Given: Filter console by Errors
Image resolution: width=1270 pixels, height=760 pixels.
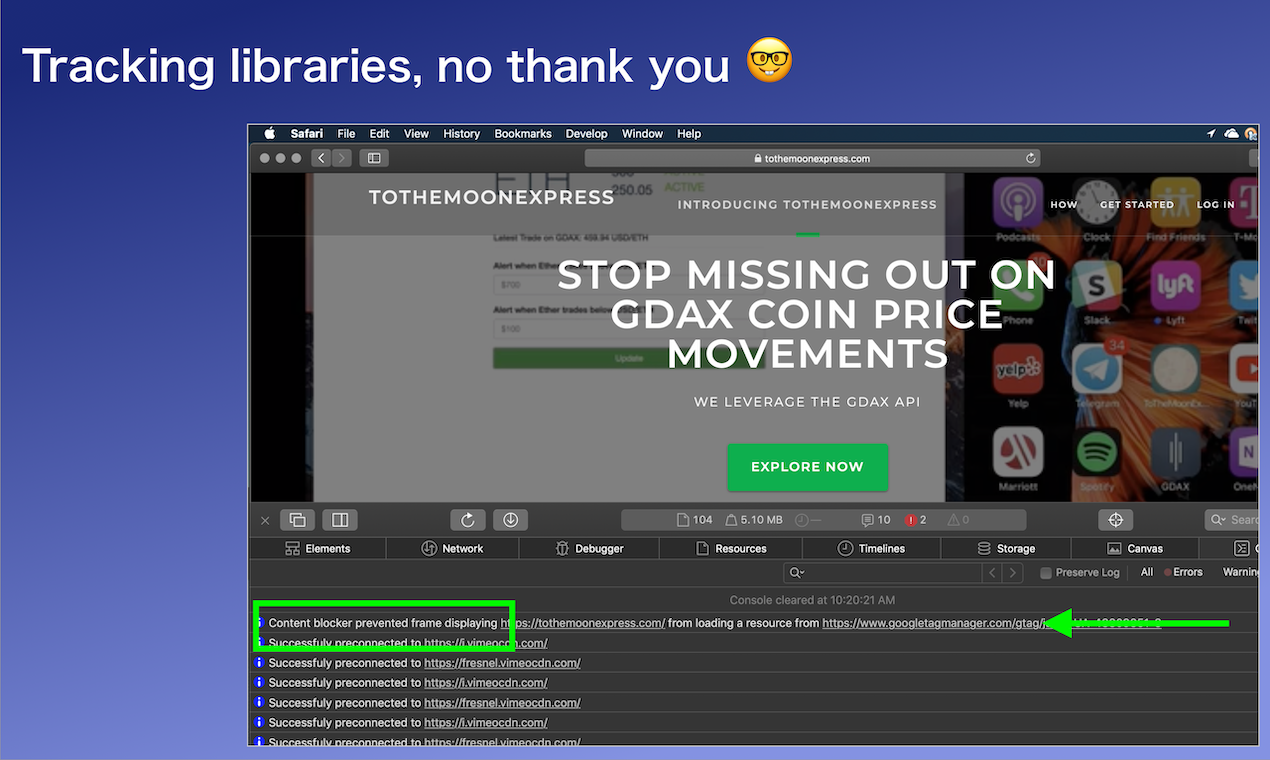Looking at the screenshot, I should (1182, 573).
